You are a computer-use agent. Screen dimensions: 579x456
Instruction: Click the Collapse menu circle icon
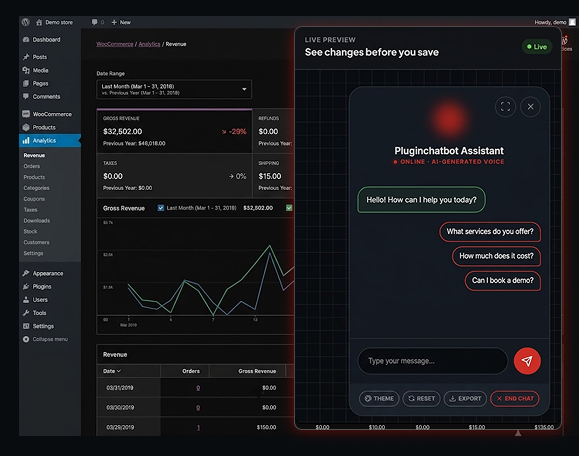pos(26,339)
